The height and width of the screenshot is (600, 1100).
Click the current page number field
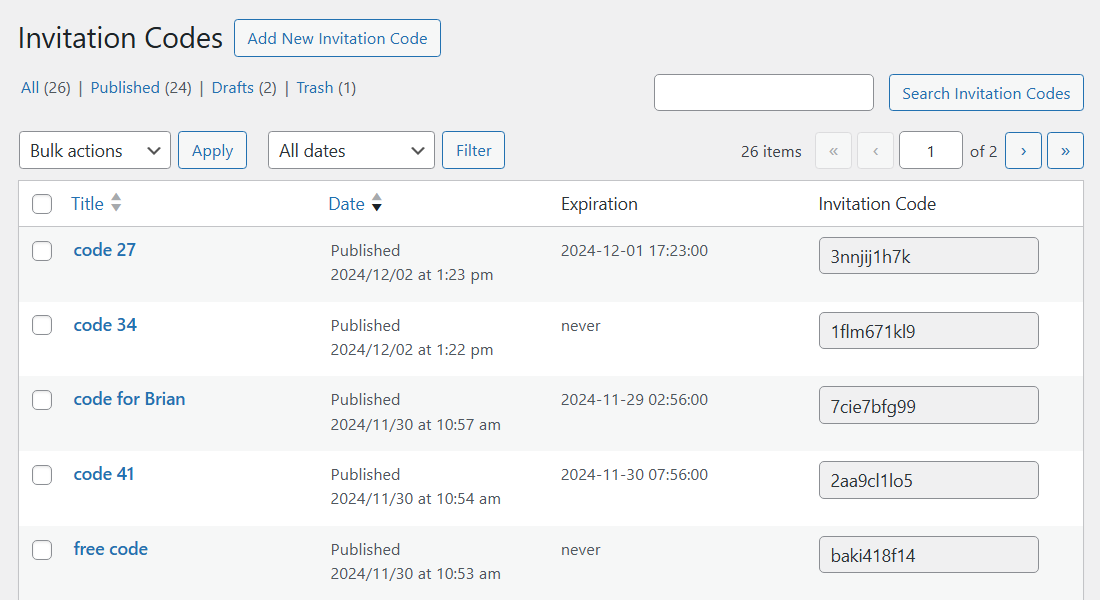pyautogui.click(x=930, y=150)
